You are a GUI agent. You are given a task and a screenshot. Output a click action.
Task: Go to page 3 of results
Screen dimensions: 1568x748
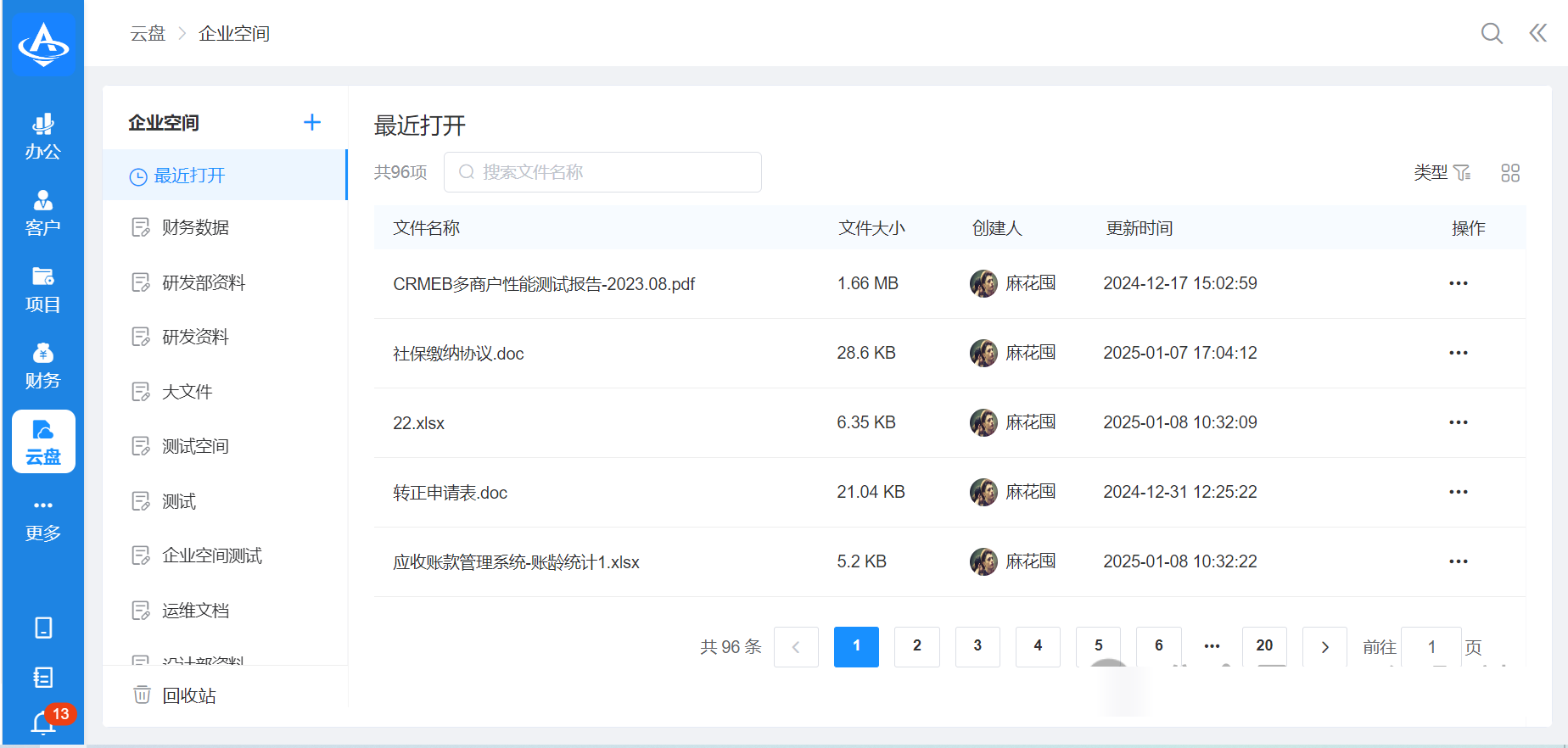(x=977, y=646)
